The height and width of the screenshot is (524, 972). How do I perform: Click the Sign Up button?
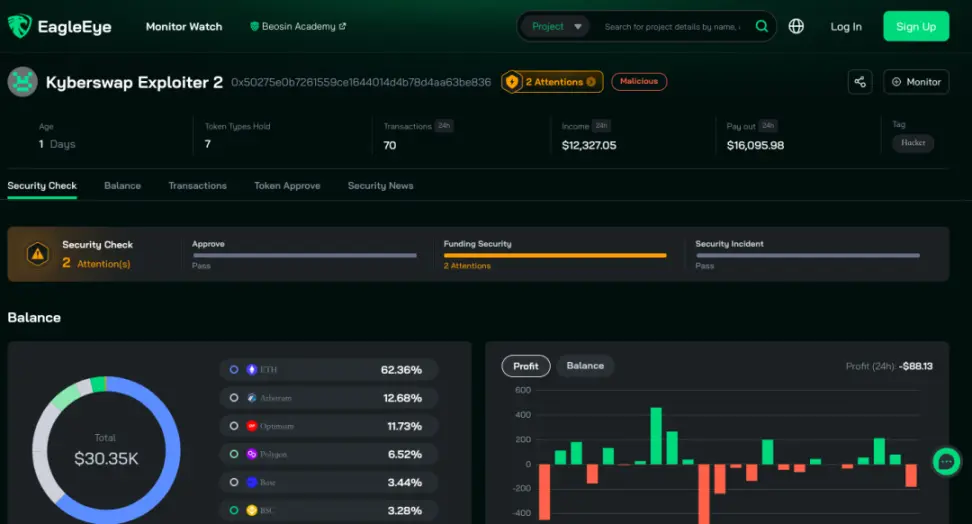[916, 26]
